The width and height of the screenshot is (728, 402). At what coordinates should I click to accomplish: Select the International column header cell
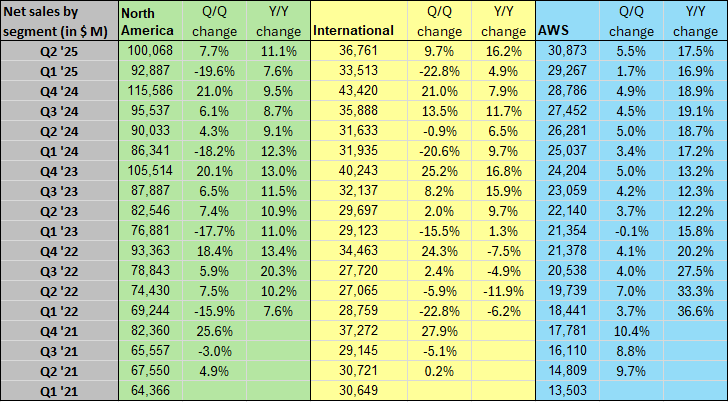click(x=354, y=31)
